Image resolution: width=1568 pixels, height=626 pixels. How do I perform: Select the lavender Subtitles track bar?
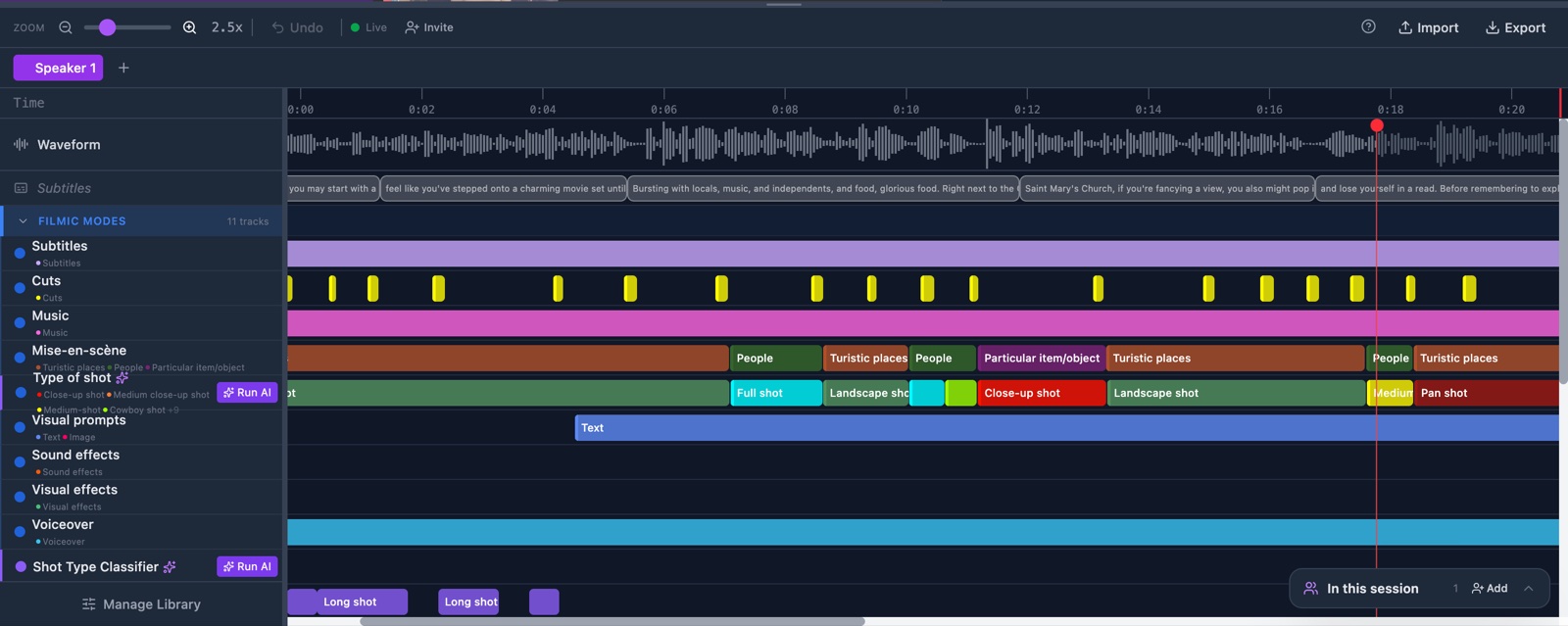pyautogui.click(x=923, y=254)
